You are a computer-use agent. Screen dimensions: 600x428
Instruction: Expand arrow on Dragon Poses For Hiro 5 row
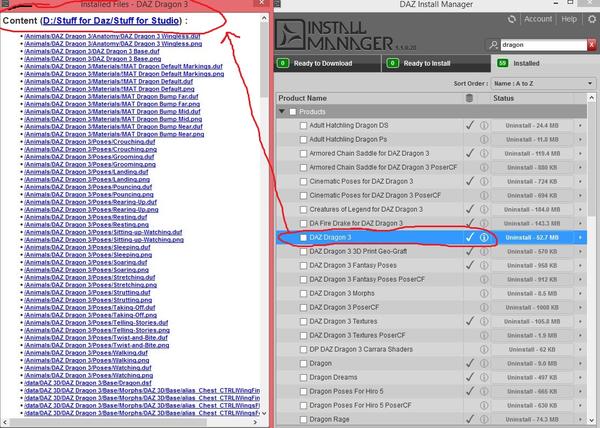pos(580,391)
